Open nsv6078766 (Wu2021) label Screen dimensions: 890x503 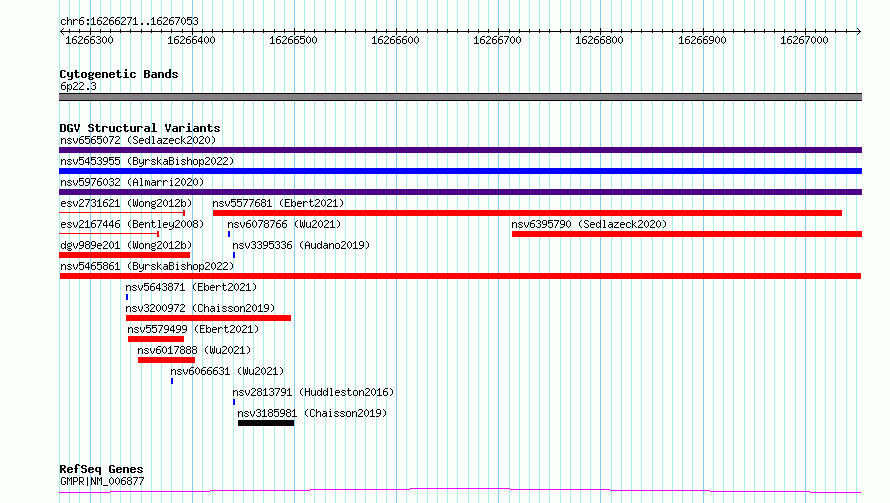click(284, 224)
